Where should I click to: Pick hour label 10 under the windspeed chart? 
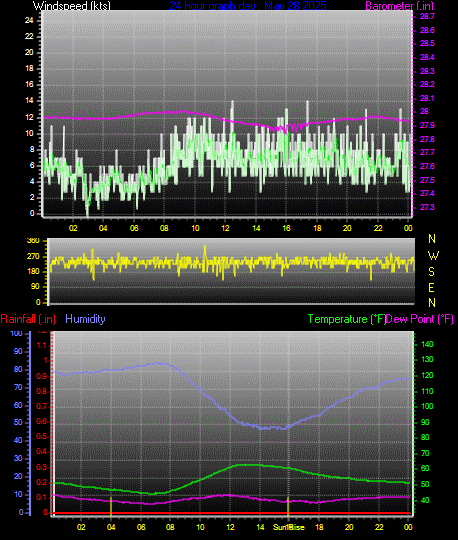[x=195, y=228]
